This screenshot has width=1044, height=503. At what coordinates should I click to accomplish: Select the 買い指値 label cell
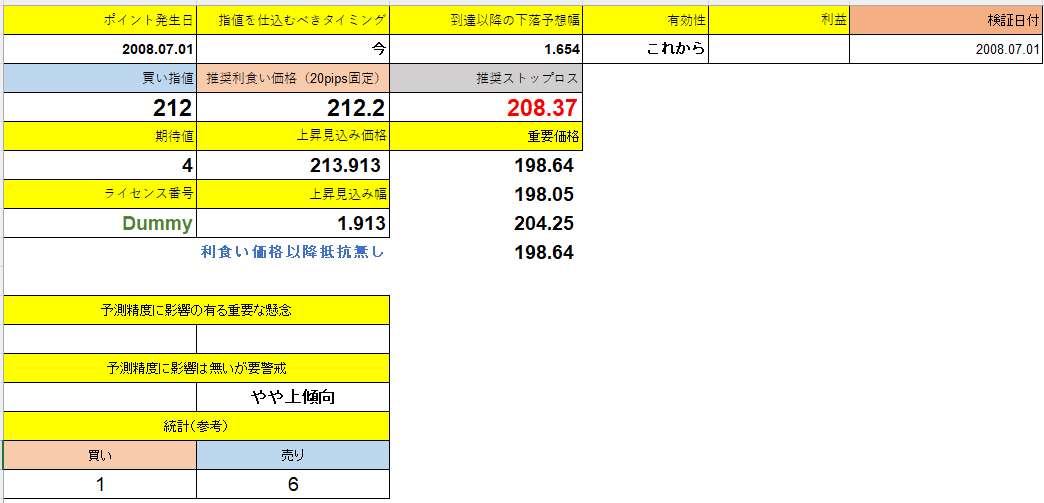pyautogui.click(x=100, y=78)
